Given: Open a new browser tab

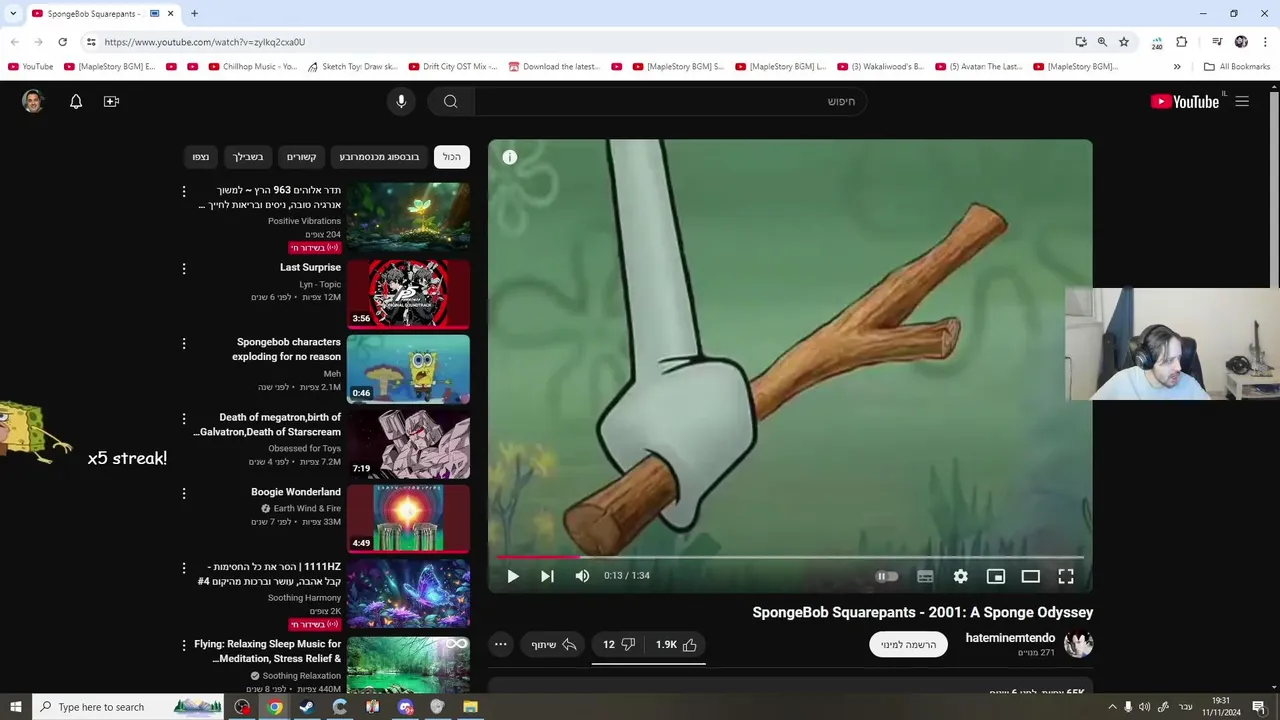Looking at the screenshot, I should (x=194, y=13).
